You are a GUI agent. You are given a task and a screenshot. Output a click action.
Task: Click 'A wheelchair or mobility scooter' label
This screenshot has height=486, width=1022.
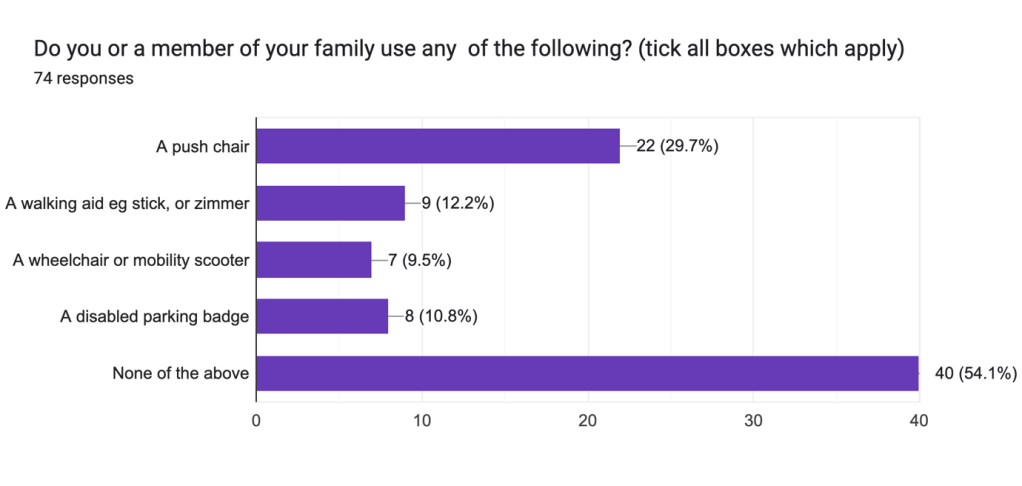[131, 261]
